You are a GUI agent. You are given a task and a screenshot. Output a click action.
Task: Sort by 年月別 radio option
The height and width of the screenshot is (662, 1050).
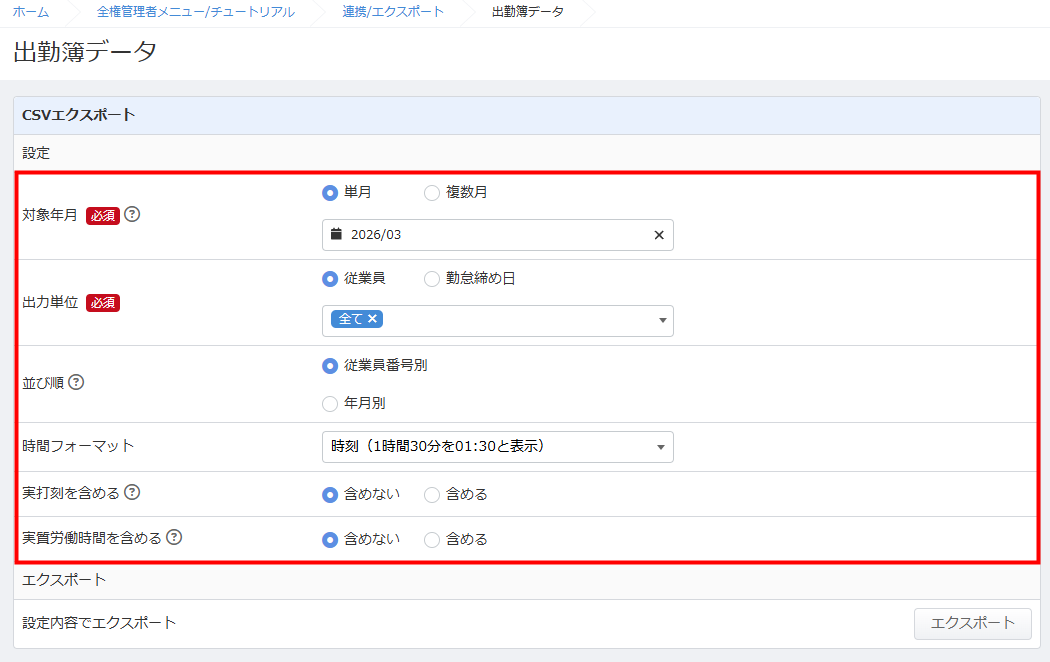click(329, 404)
